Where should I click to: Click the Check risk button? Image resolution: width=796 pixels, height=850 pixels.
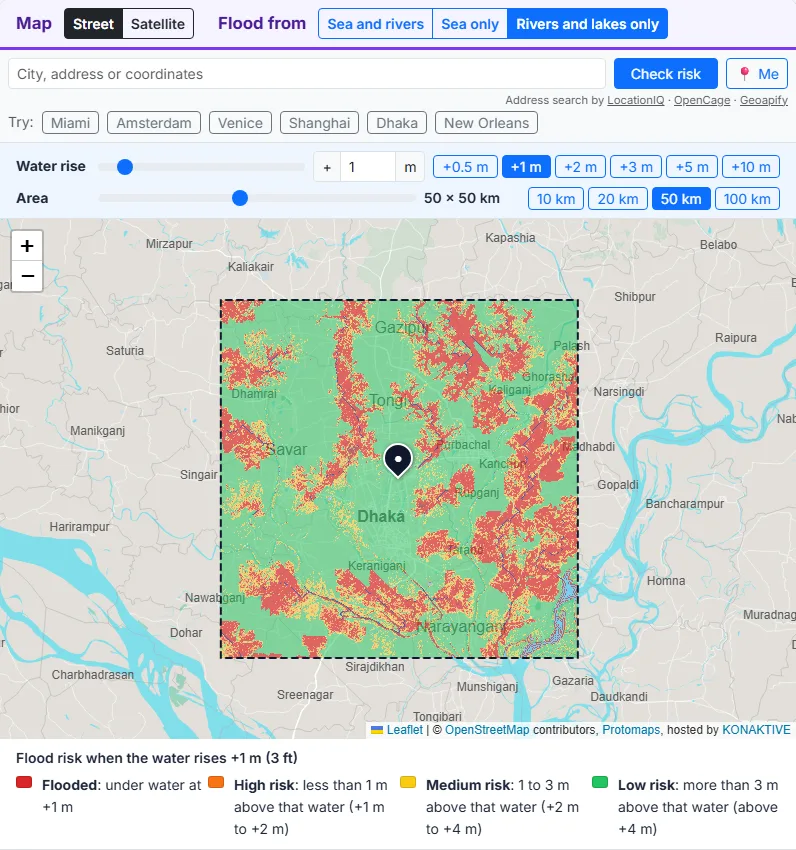[665, 74]
